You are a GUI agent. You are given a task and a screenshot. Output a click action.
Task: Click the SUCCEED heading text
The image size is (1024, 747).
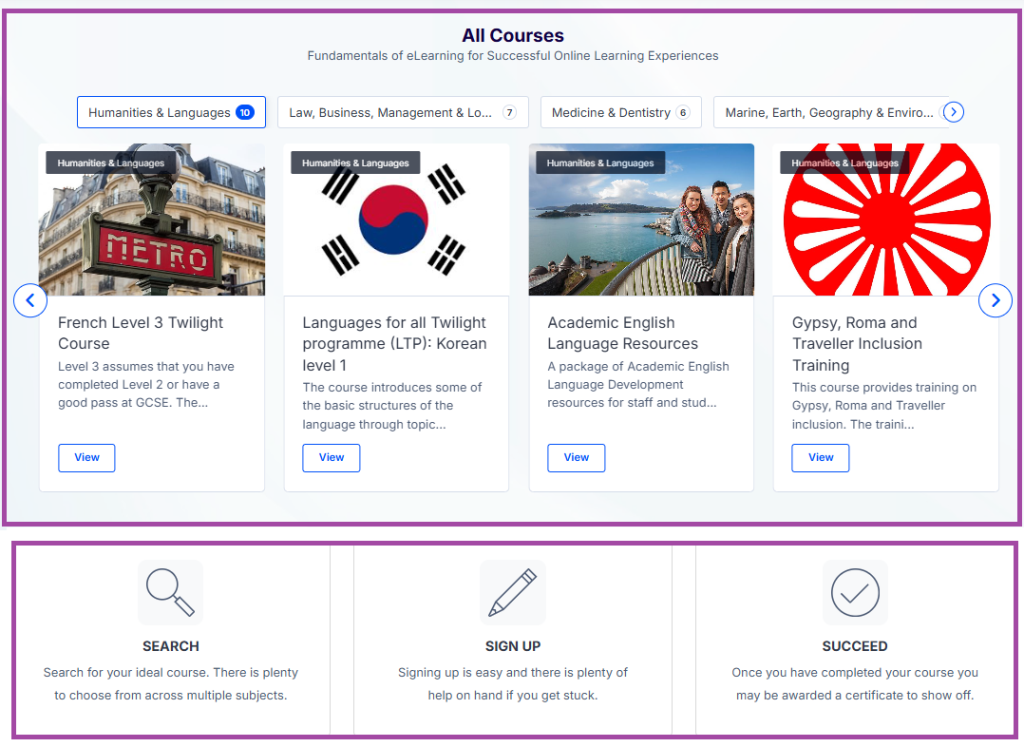[855, 646]
